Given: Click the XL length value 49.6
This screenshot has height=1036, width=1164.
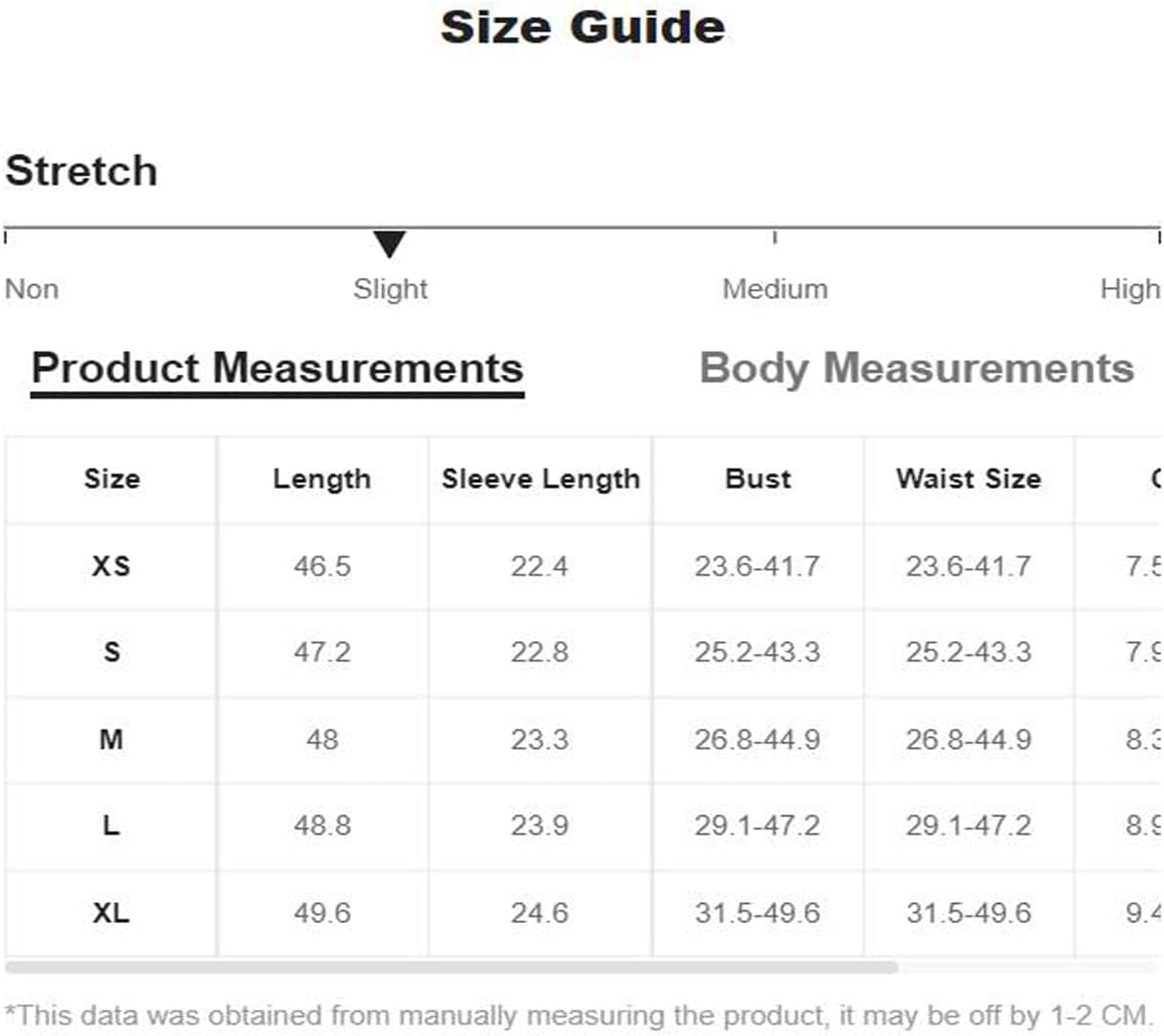Looking at the screenshot, I should coord(322,913).
